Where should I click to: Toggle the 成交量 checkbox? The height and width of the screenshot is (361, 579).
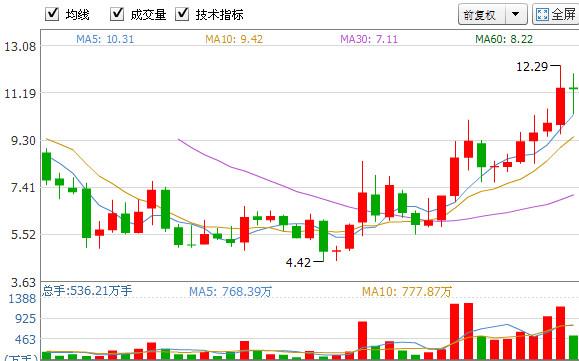(117, 14)
